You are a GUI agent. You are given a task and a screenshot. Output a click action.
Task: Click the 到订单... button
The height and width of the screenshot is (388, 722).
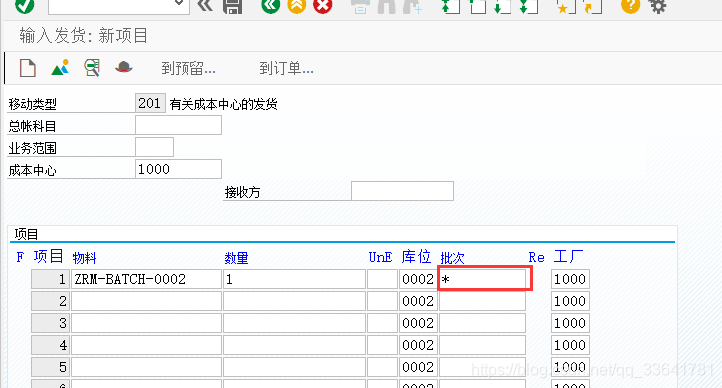point(286,69)
